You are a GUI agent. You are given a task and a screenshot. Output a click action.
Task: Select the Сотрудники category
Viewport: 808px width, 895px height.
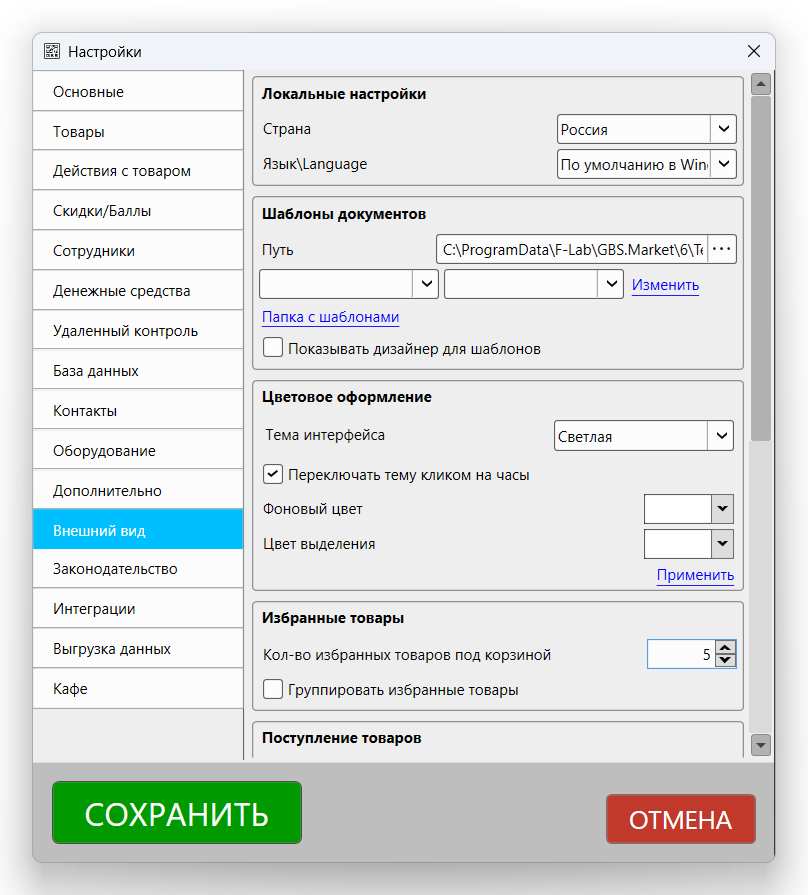point(137,250)
